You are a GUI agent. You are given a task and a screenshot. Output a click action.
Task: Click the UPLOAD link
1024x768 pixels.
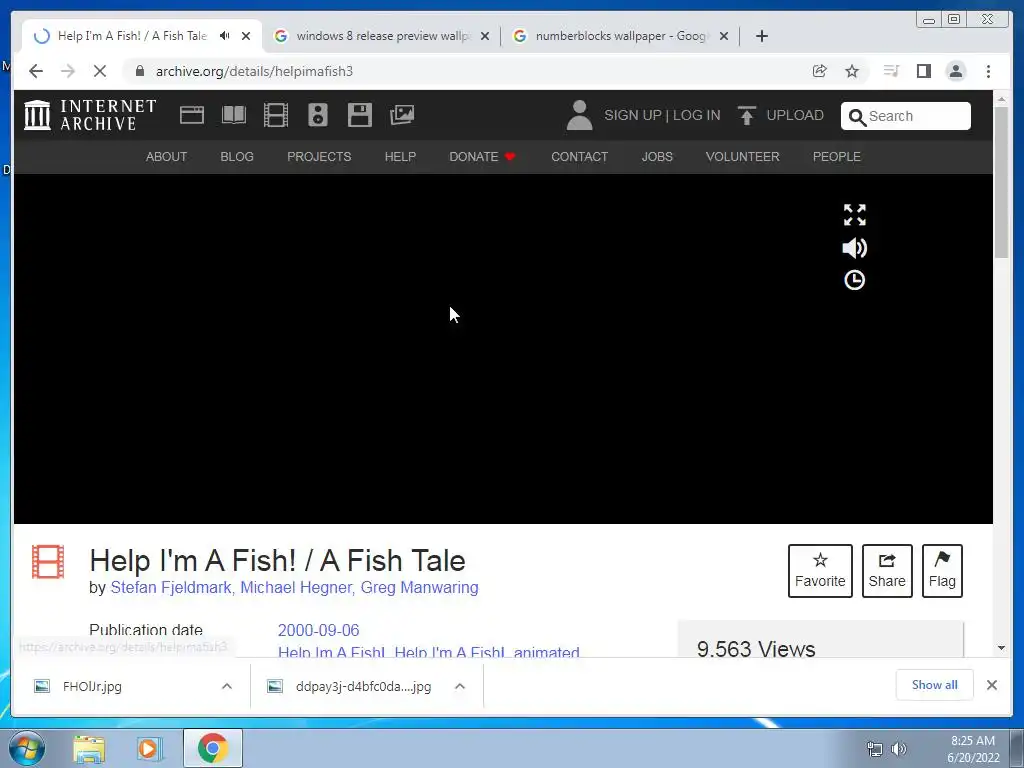click(x=795, y=115)
